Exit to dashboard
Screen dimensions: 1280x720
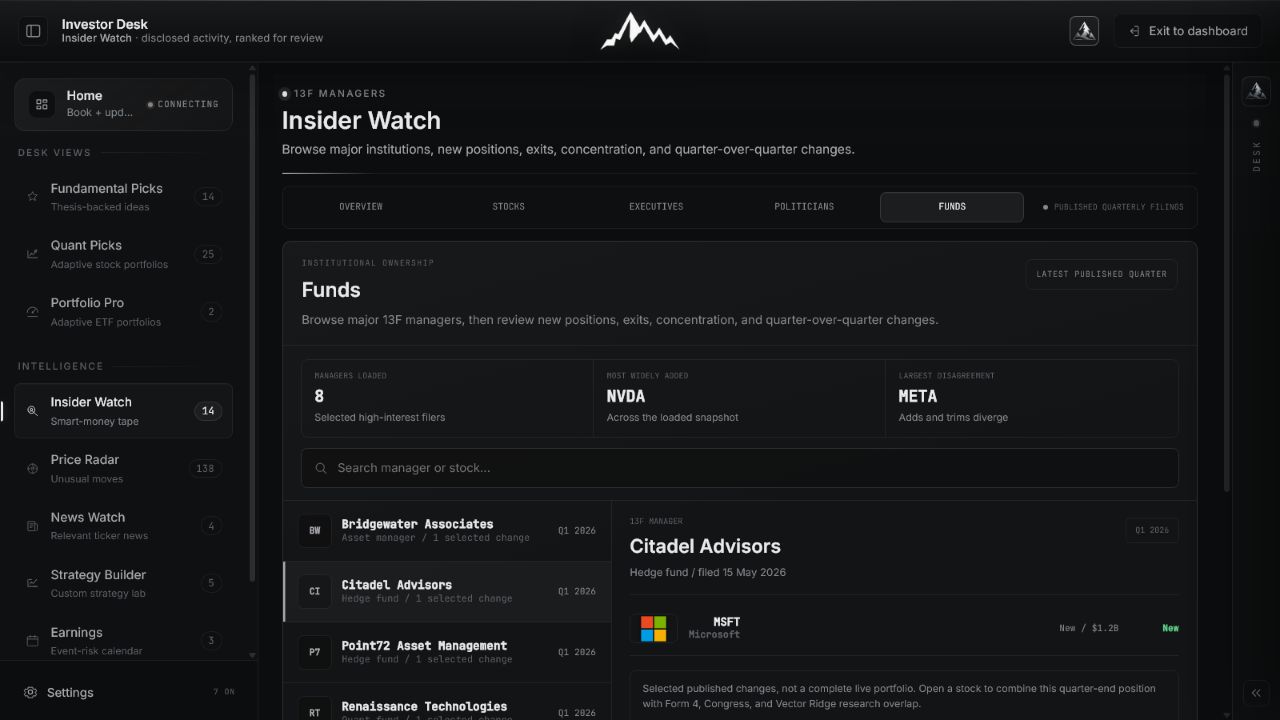pos(1188,31)
